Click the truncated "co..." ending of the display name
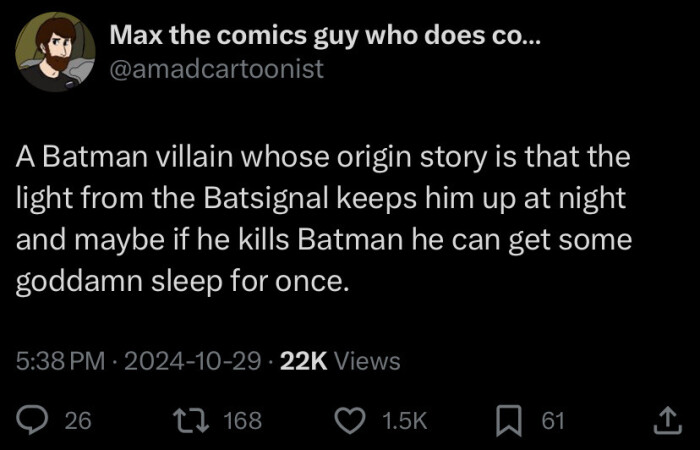700x450 pixels. pyautogui.click(x=521, y=38)
